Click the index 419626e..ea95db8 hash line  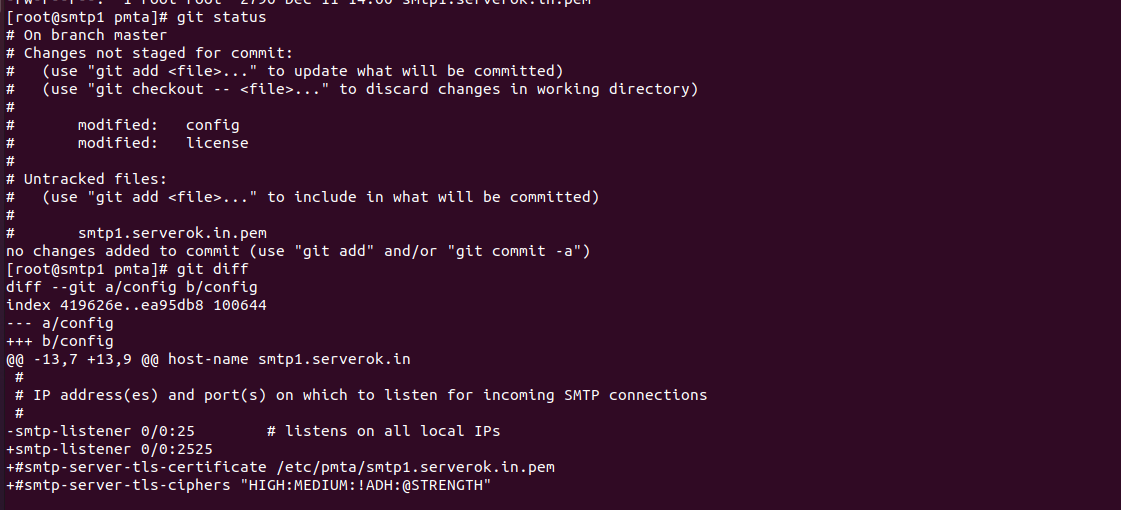click(136, 305)
